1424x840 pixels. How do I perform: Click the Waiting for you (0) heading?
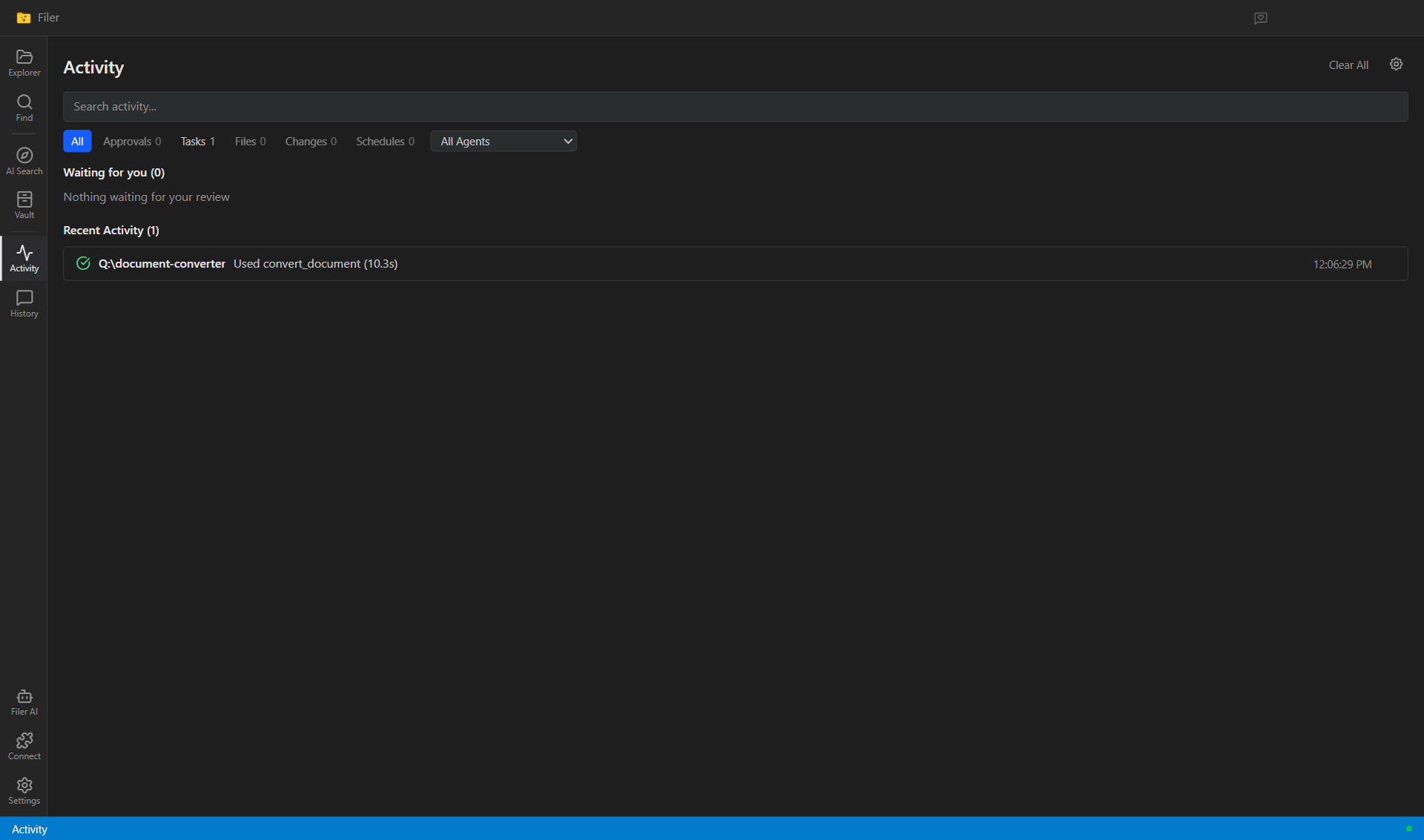[x=114, y=173]
